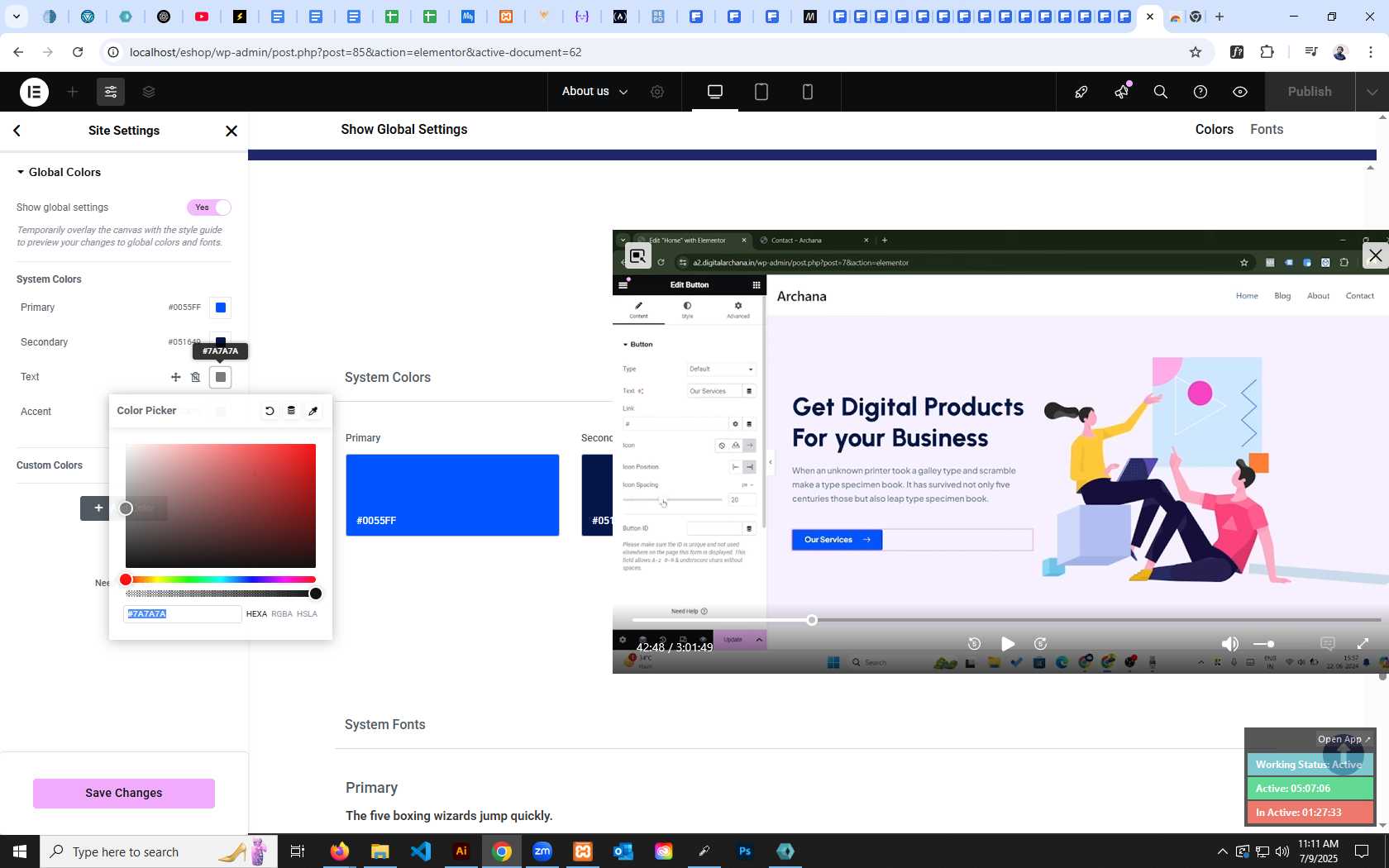
Task: Open the help question mark icon
Action: 1200,92
